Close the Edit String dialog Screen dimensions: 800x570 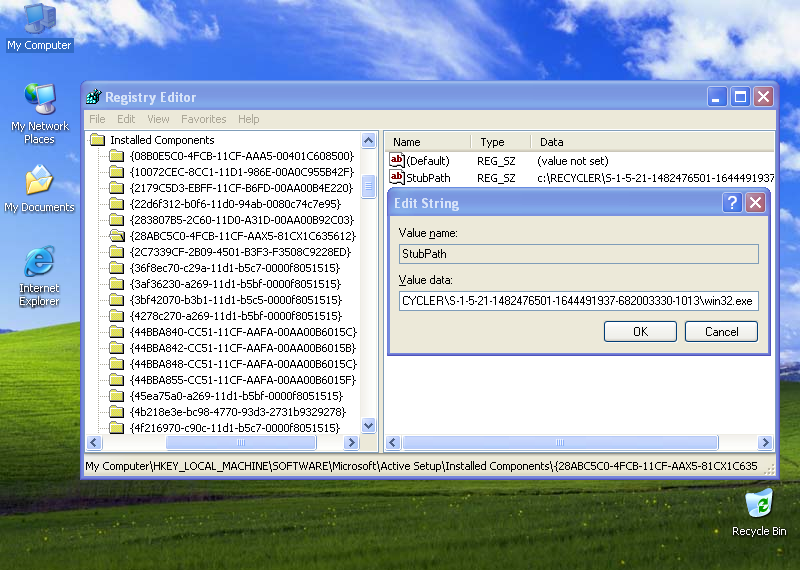[755, 203]
